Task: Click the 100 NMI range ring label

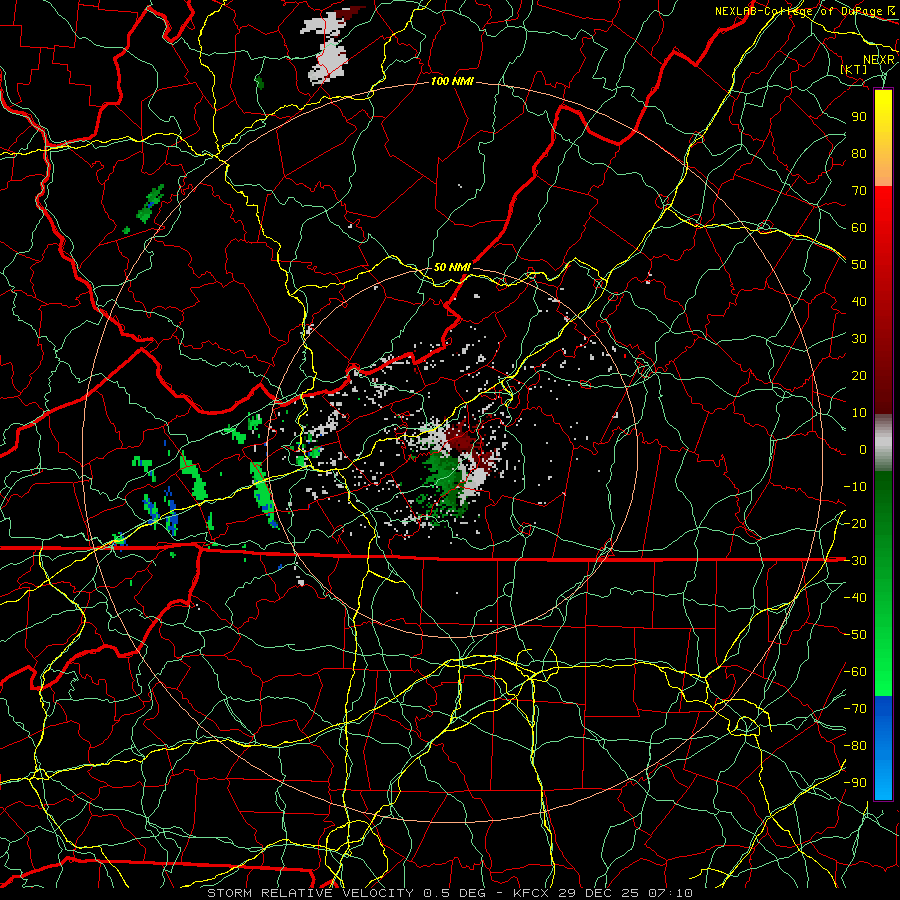Action: tap(452, 82)
